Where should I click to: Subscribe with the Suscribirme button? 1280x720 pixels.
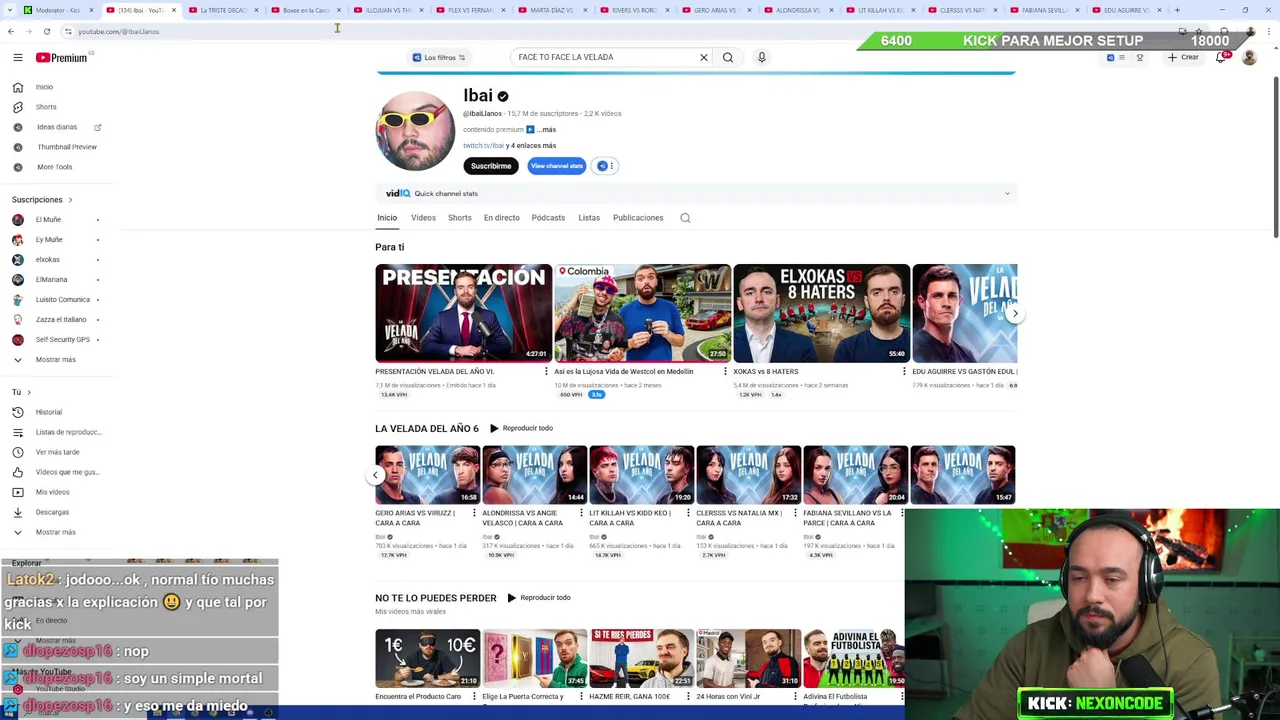[491, 166]
